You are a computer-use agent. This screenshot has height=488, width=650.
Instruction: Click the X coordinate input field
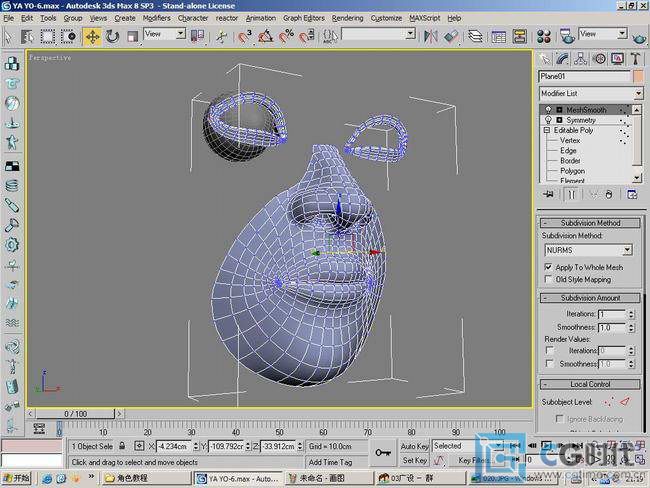click(175, 447)
